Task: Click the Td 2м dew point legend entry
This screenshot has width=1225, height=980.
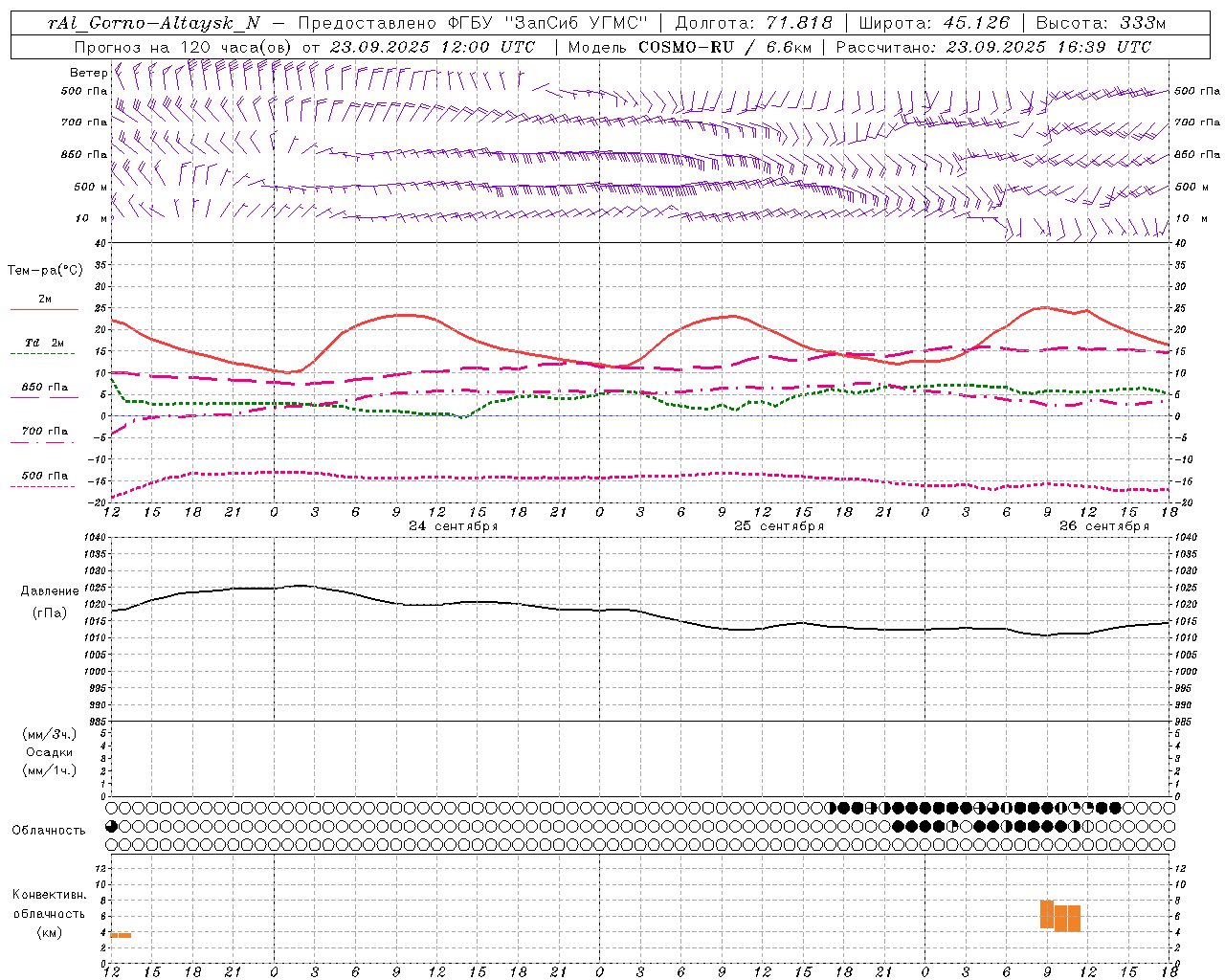Action: coord(44,343)
